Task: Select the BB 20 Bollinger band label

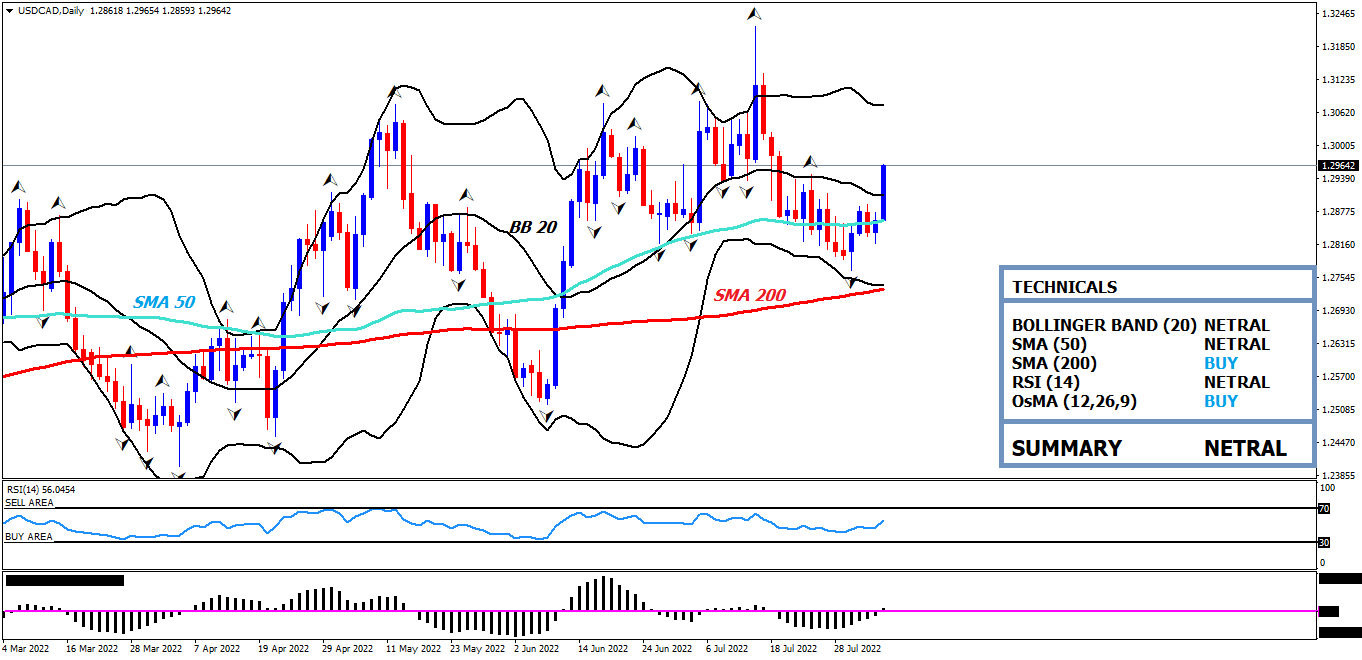Action: tap(533, 227)
